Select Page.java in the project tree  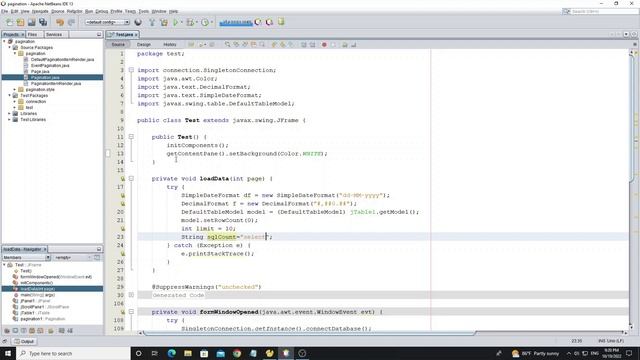40,71
